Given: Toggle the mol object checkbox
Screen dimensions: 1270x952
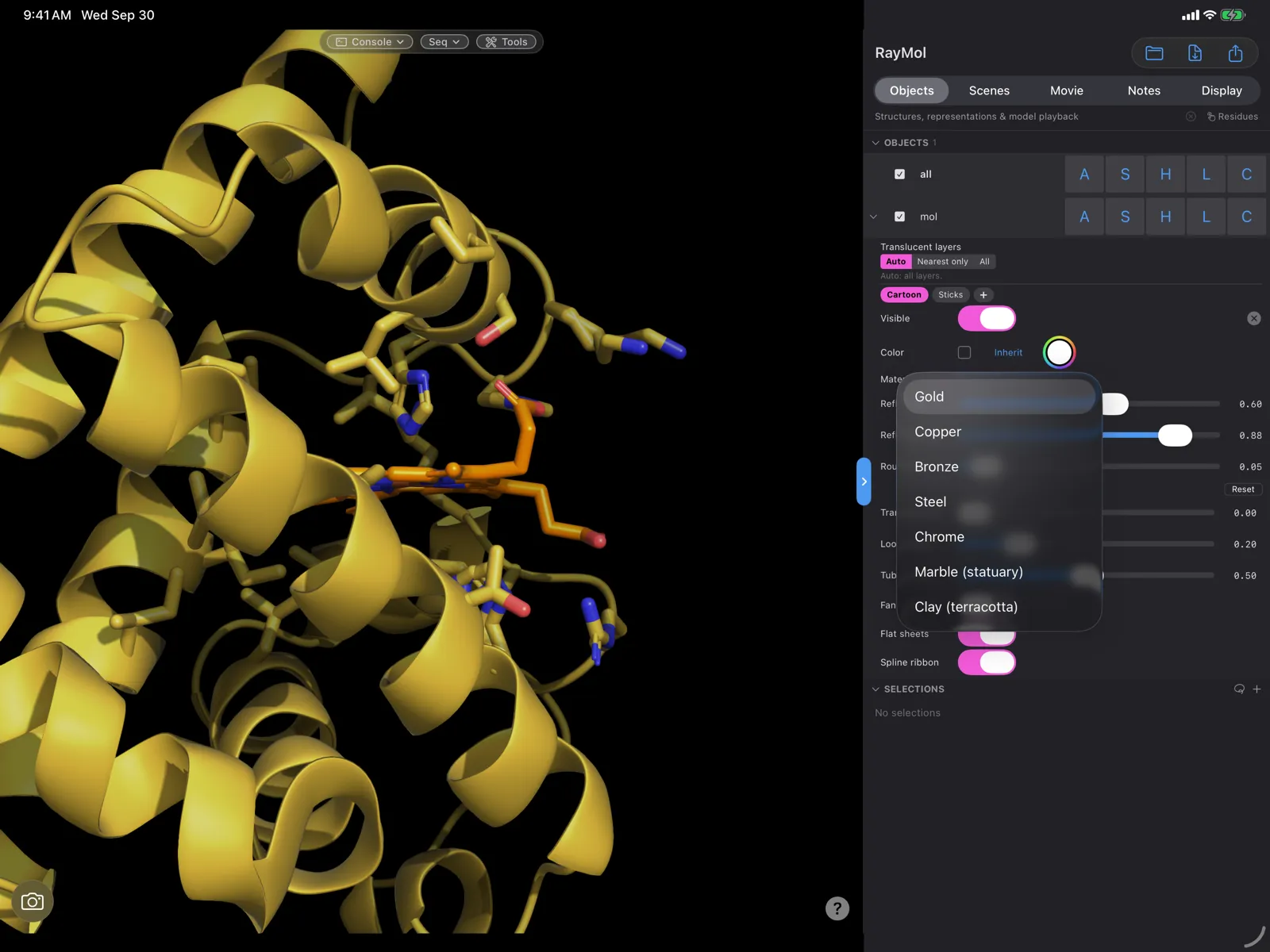Looking at the screenshot, I should pos(899,217).
